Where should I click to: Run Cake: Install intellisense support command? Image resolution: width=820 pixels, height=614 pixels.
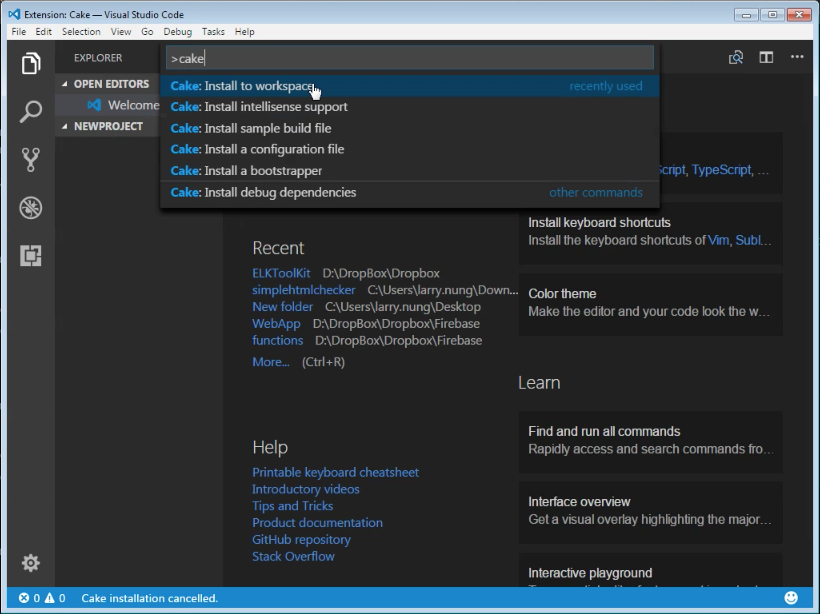[x=410, y=107]
